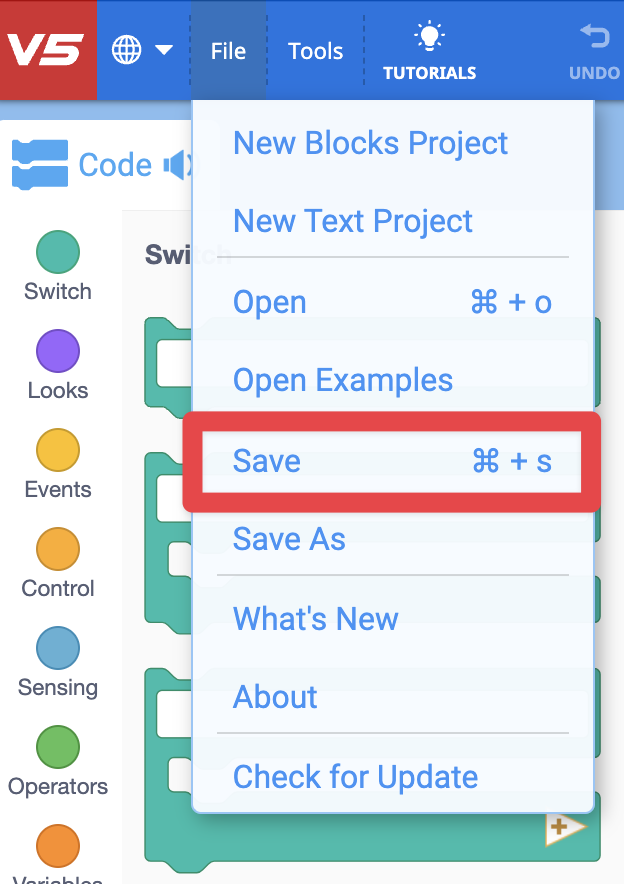Open the Examples browser

click(343, 380)
